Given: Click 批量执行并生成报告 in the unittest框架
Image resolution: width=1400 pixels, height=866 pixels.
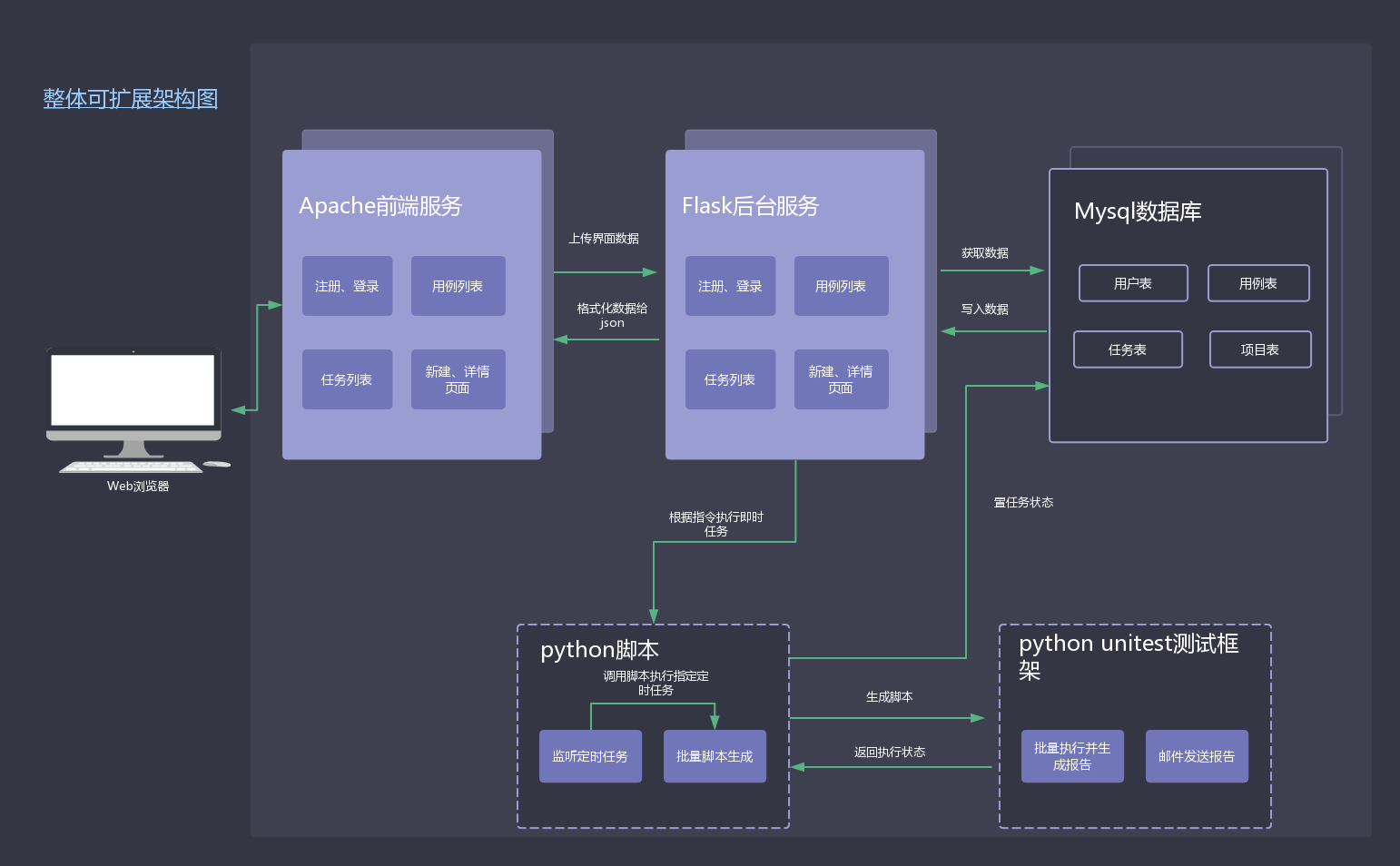Looking at the screenshot, I should [1072, 756].
